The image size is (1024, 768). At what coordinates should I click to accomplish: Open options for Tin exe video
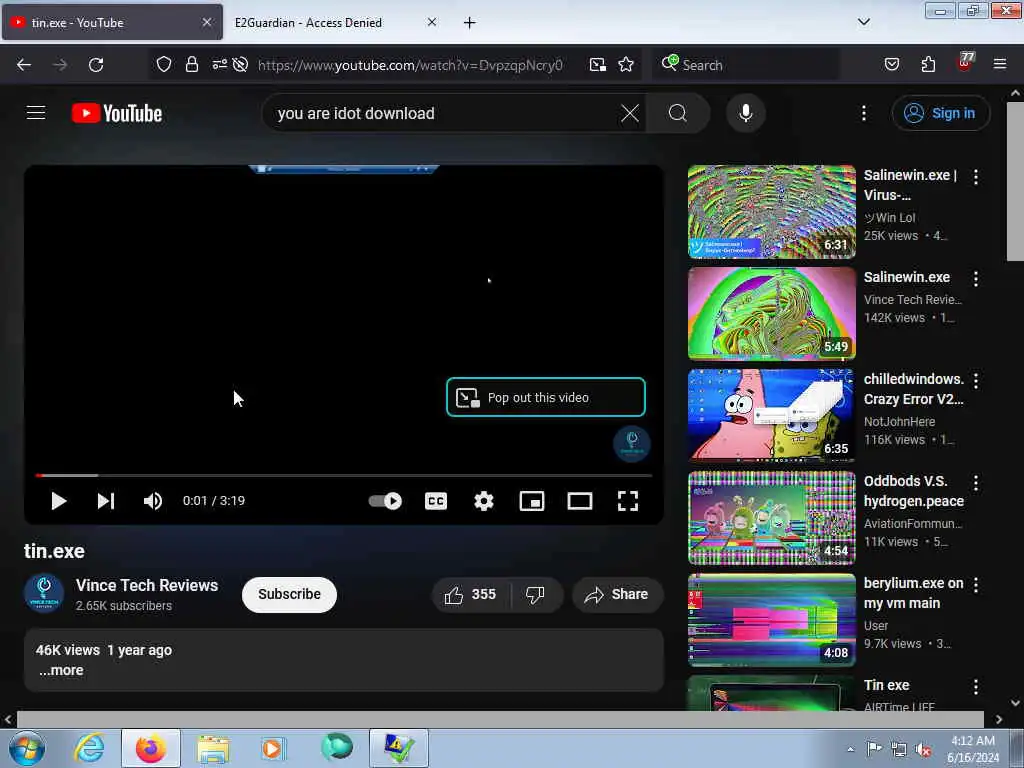tap(976, 686)
